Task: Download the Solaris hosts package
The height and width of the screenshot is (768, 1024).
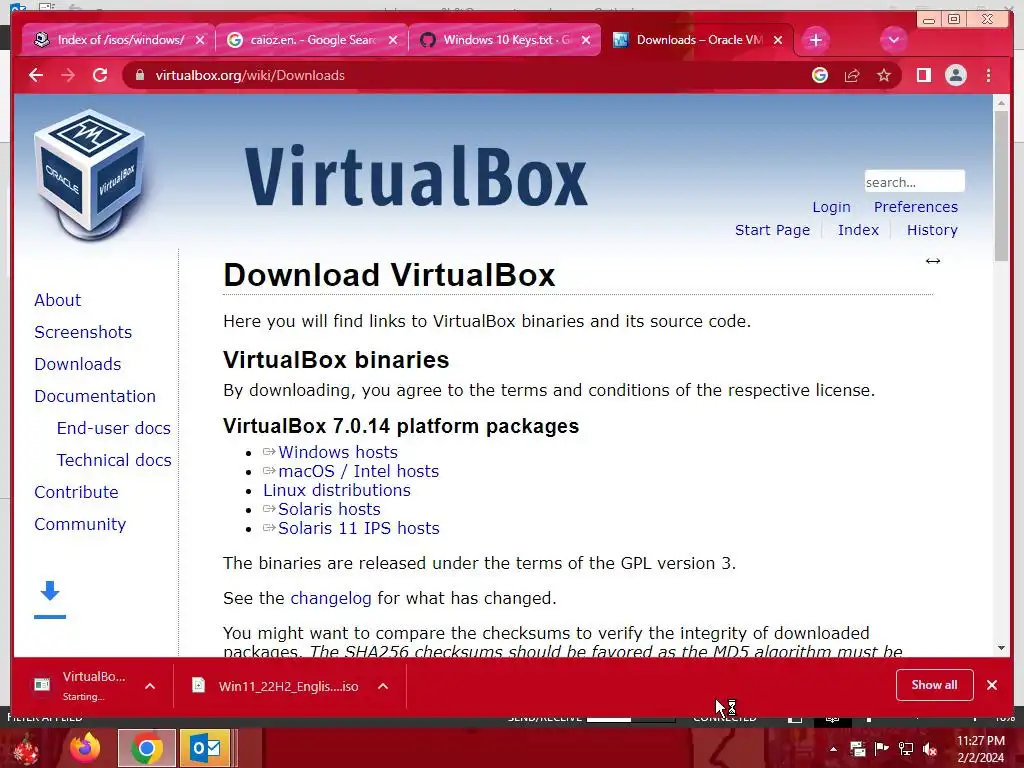Action: point(329,509)
